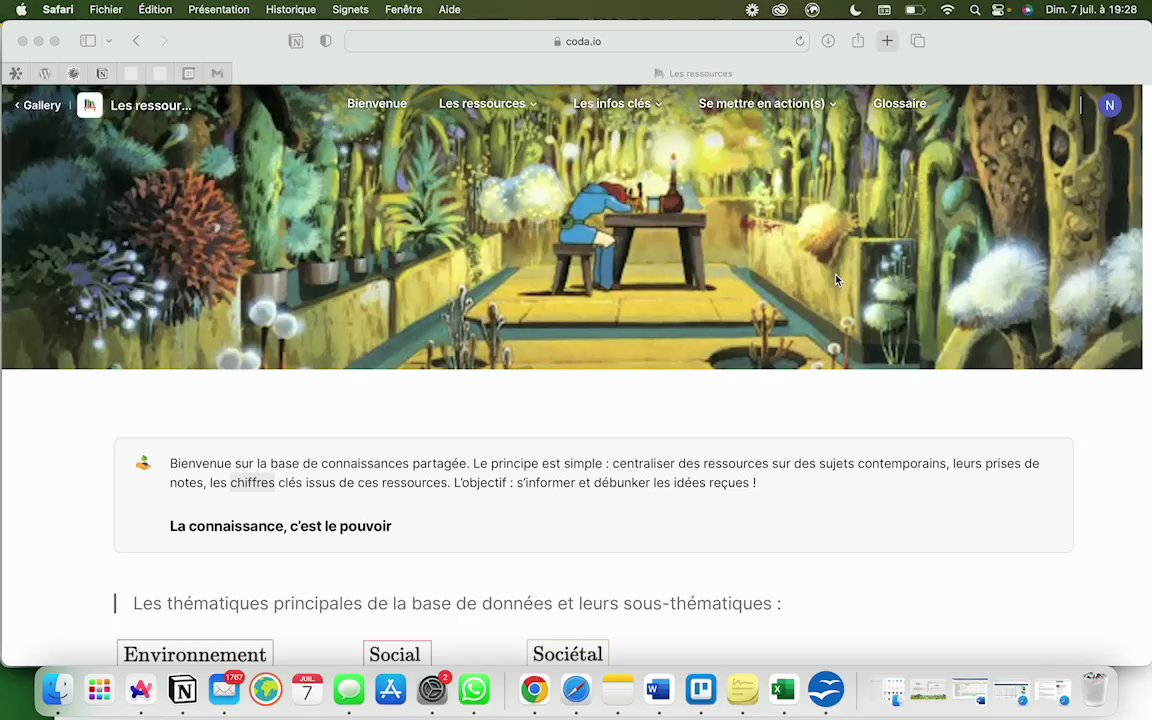This screenshot has width=1152, height=720.
Task: Open the Share sheet button
Action: coord(857,40)
